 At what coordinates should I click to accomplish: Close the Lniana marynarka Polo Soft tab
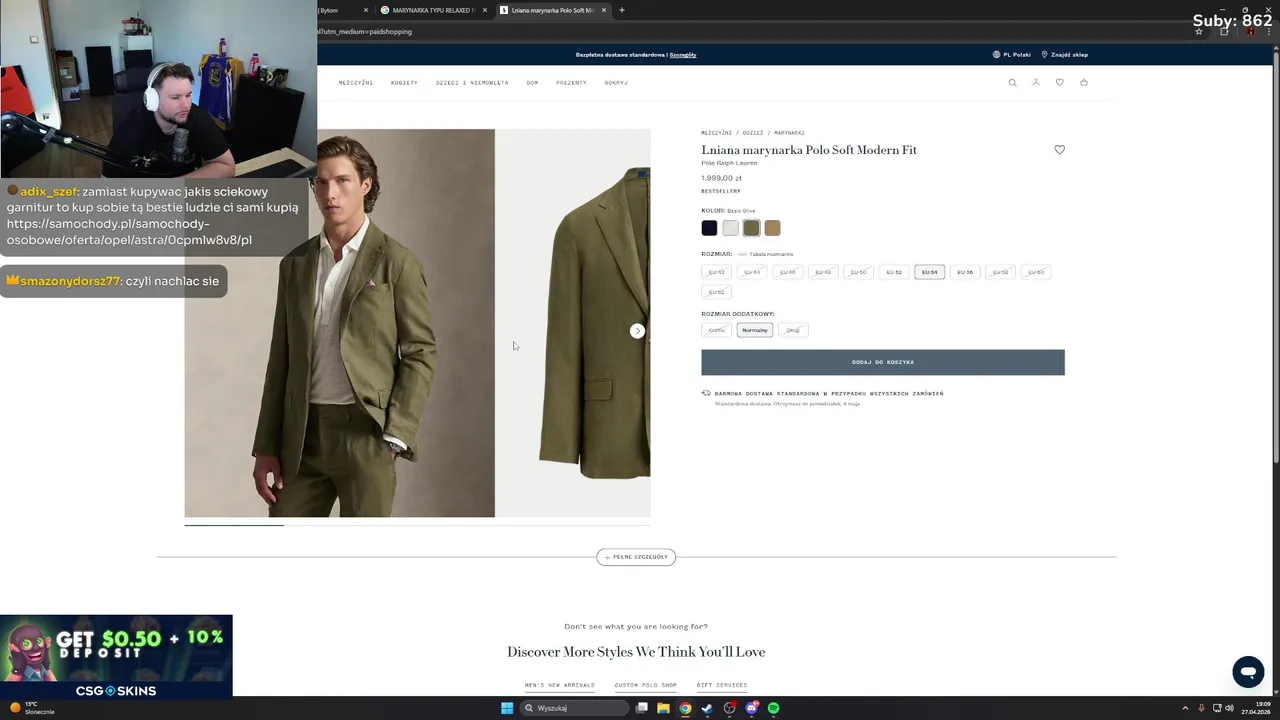click(604, 10)
